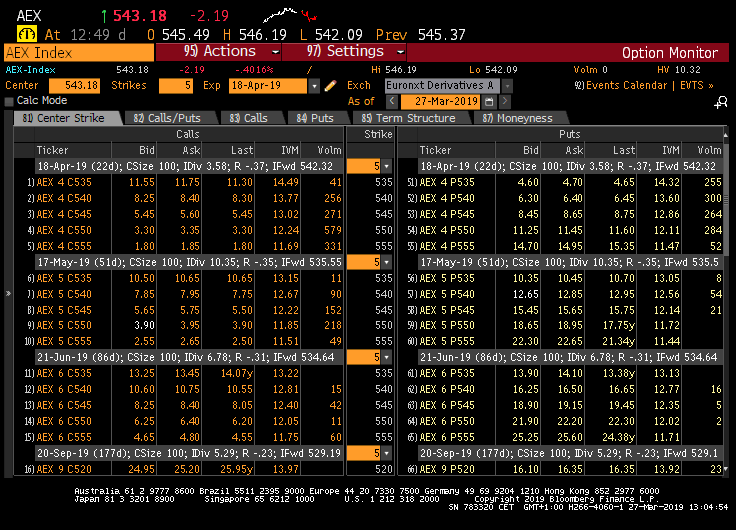This screenshot has height=530, width=736.
Task: Click the As of date field 27-Mar-2019
Action: coord(441,101)
